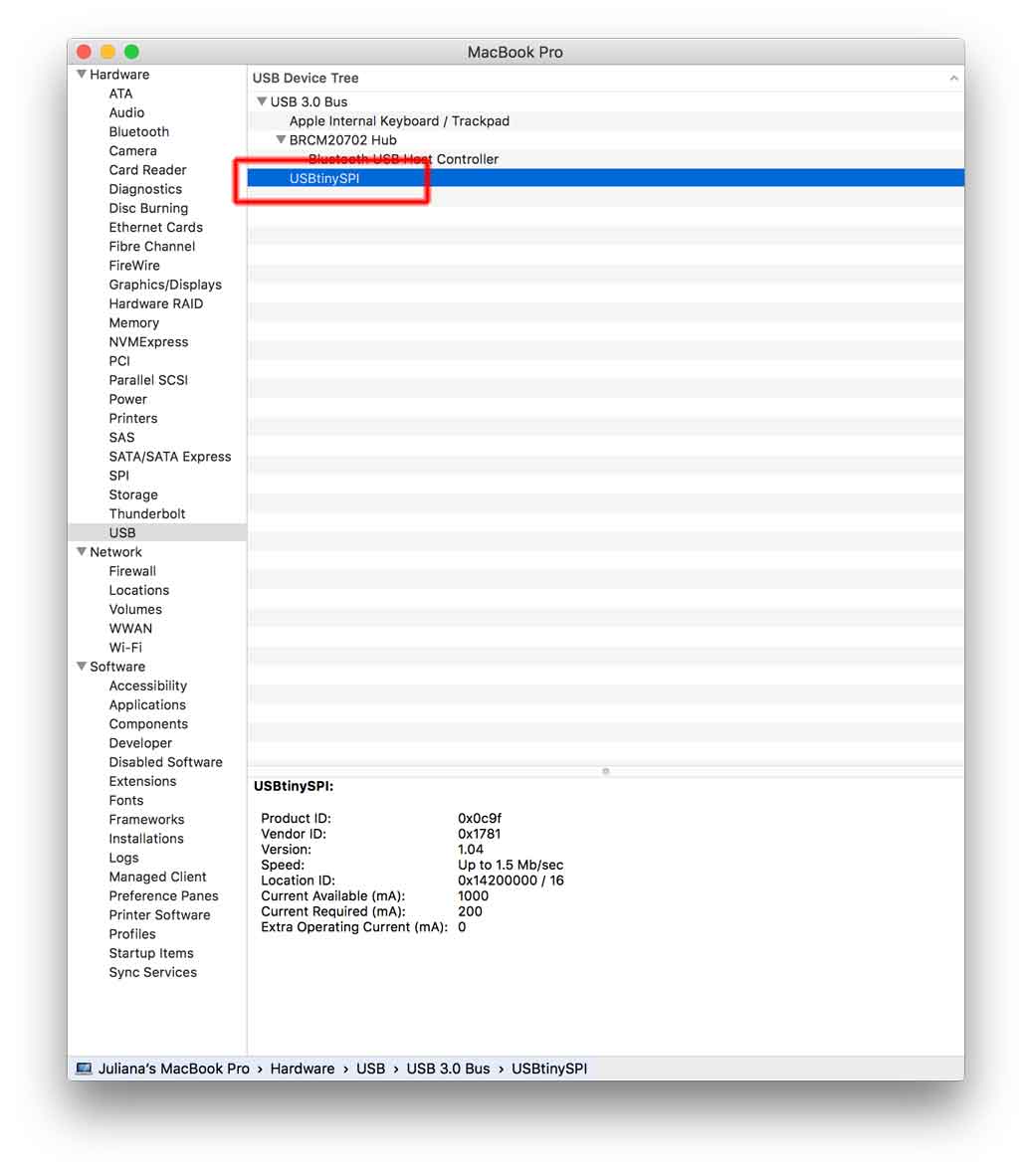Select SPI in the sidebar

[x=119, y=476]
